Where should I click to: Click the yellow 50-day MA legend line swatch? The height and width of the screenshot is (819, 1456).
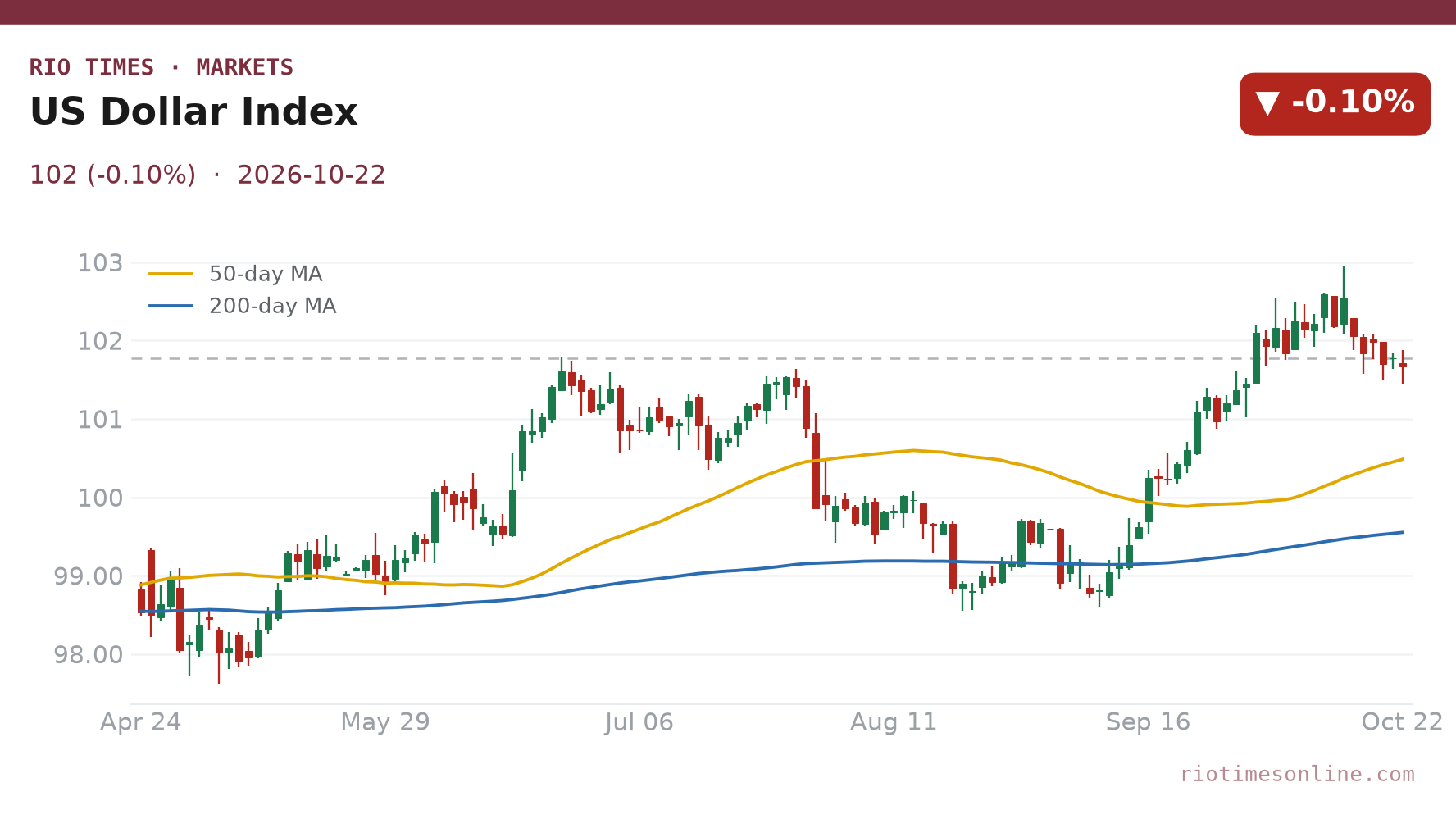(171, 274)
